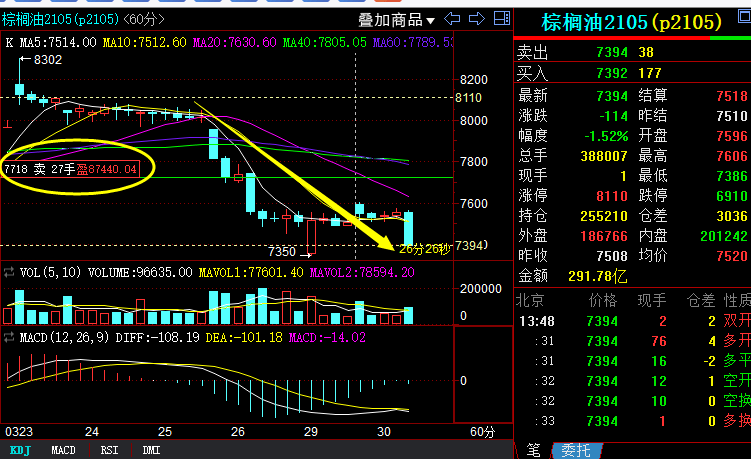Click the MACD(12,26,9) indicator label
The image size is (751, 459).
point(63,338)
